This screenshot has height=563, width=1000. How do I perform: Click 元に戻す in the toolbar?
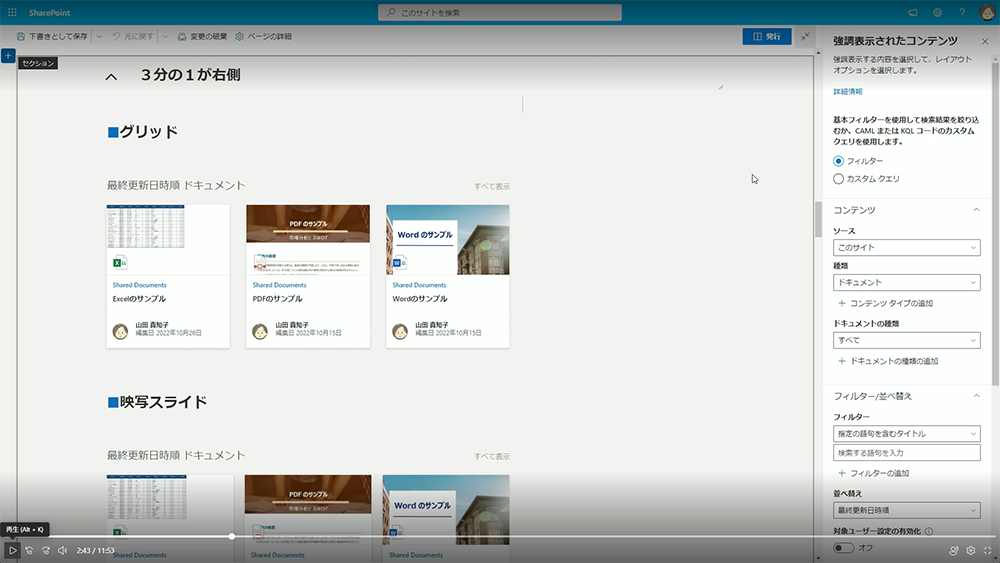(133, 36)
